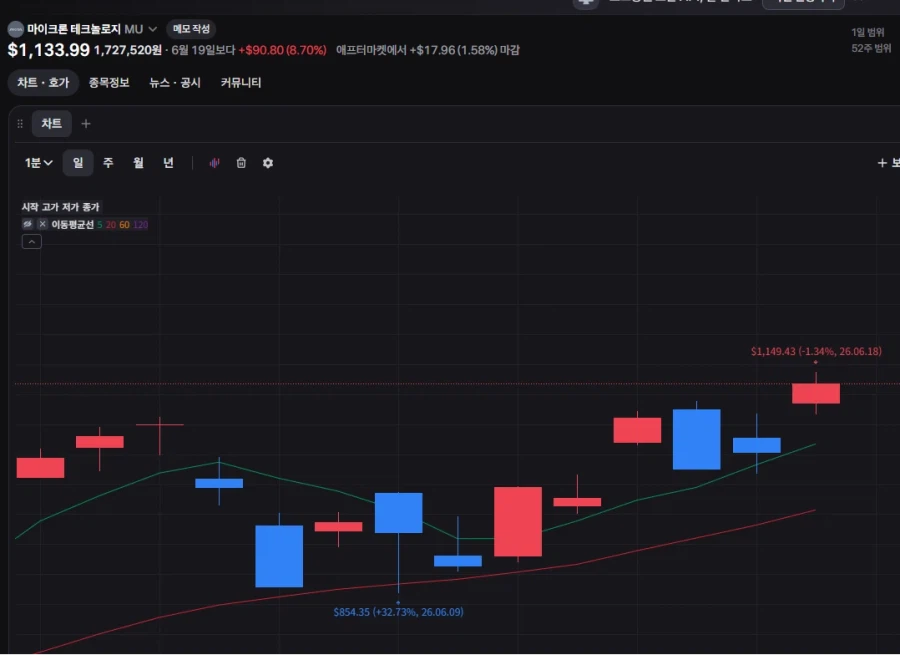Select the 일 daily interval toggle
Viewport: 900px width, 655px height.
point(78,163)
